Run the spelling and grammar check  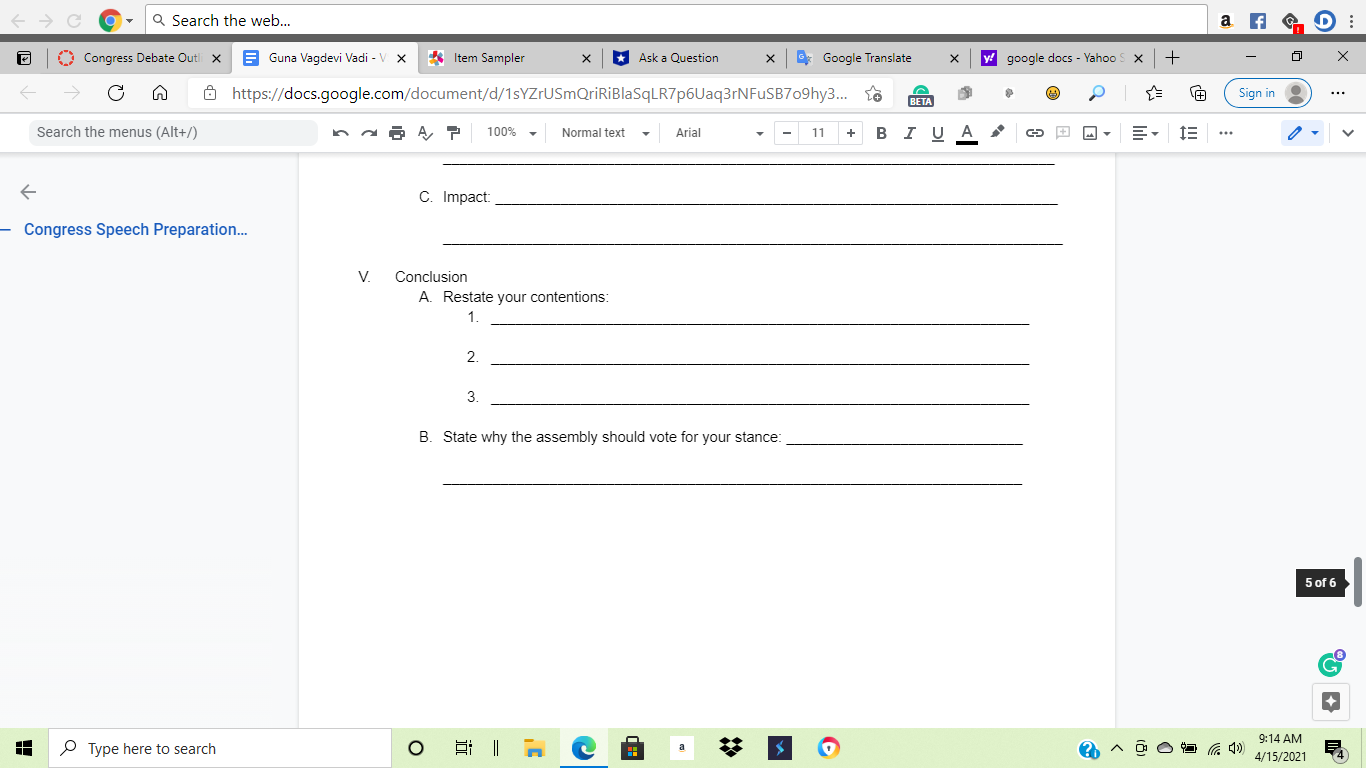(x=425, y=132)
